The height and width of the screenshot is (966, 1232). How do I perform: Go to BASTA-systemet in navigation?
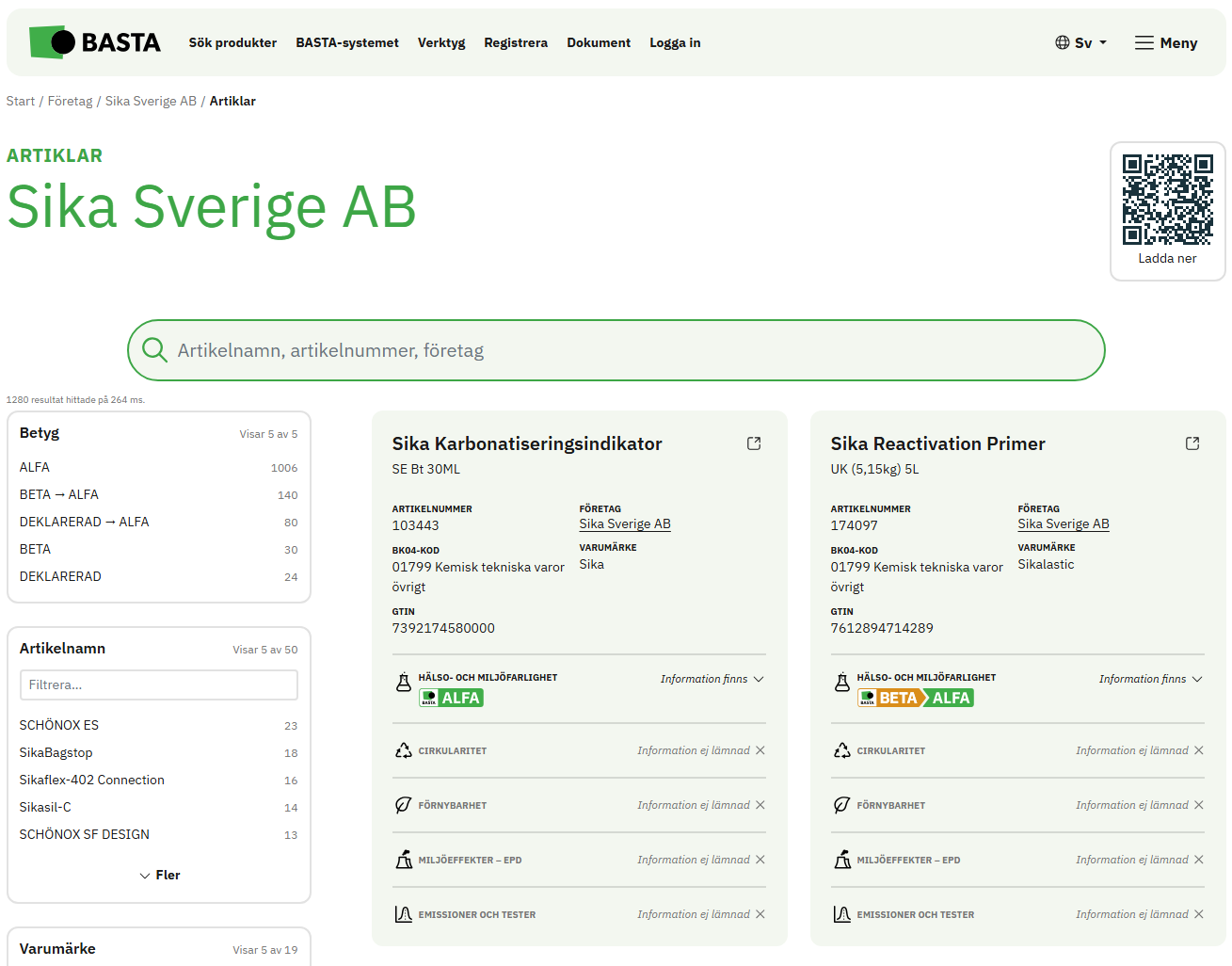click(x=347, y=43)
